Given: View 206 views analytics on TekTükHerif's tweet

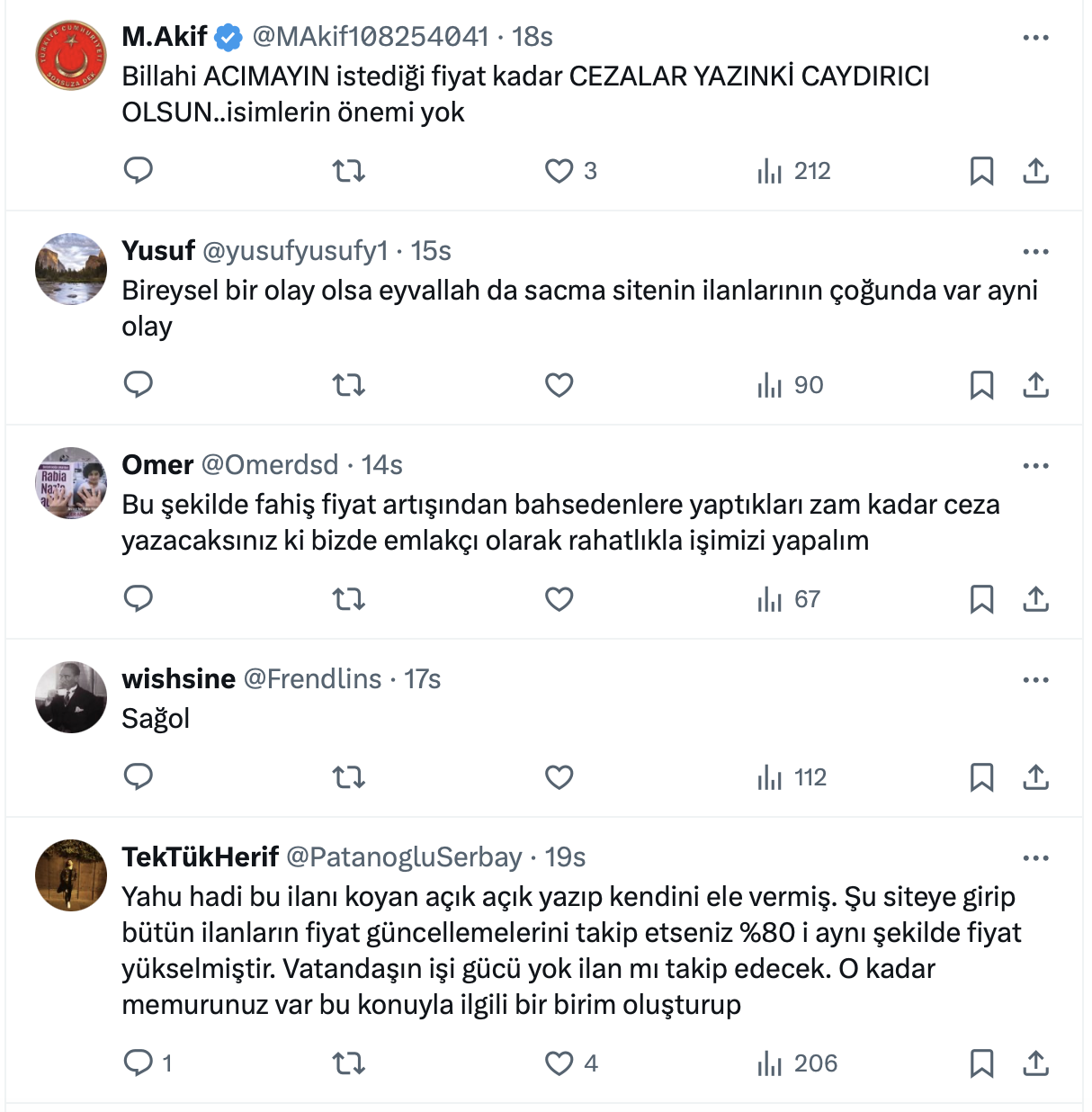Looking at the screenshot, I should (x=798, y=1063).
